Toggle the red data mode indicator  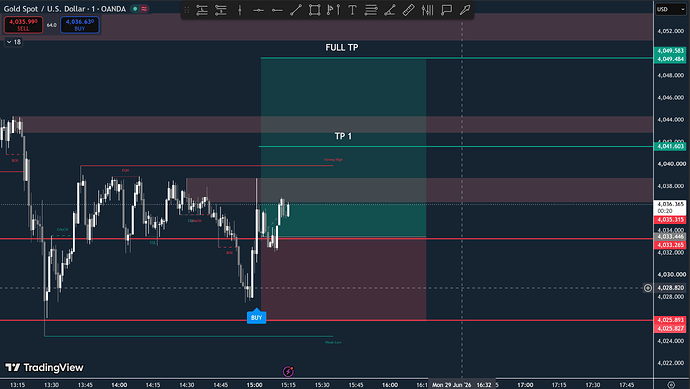click(x=144, y=9)
